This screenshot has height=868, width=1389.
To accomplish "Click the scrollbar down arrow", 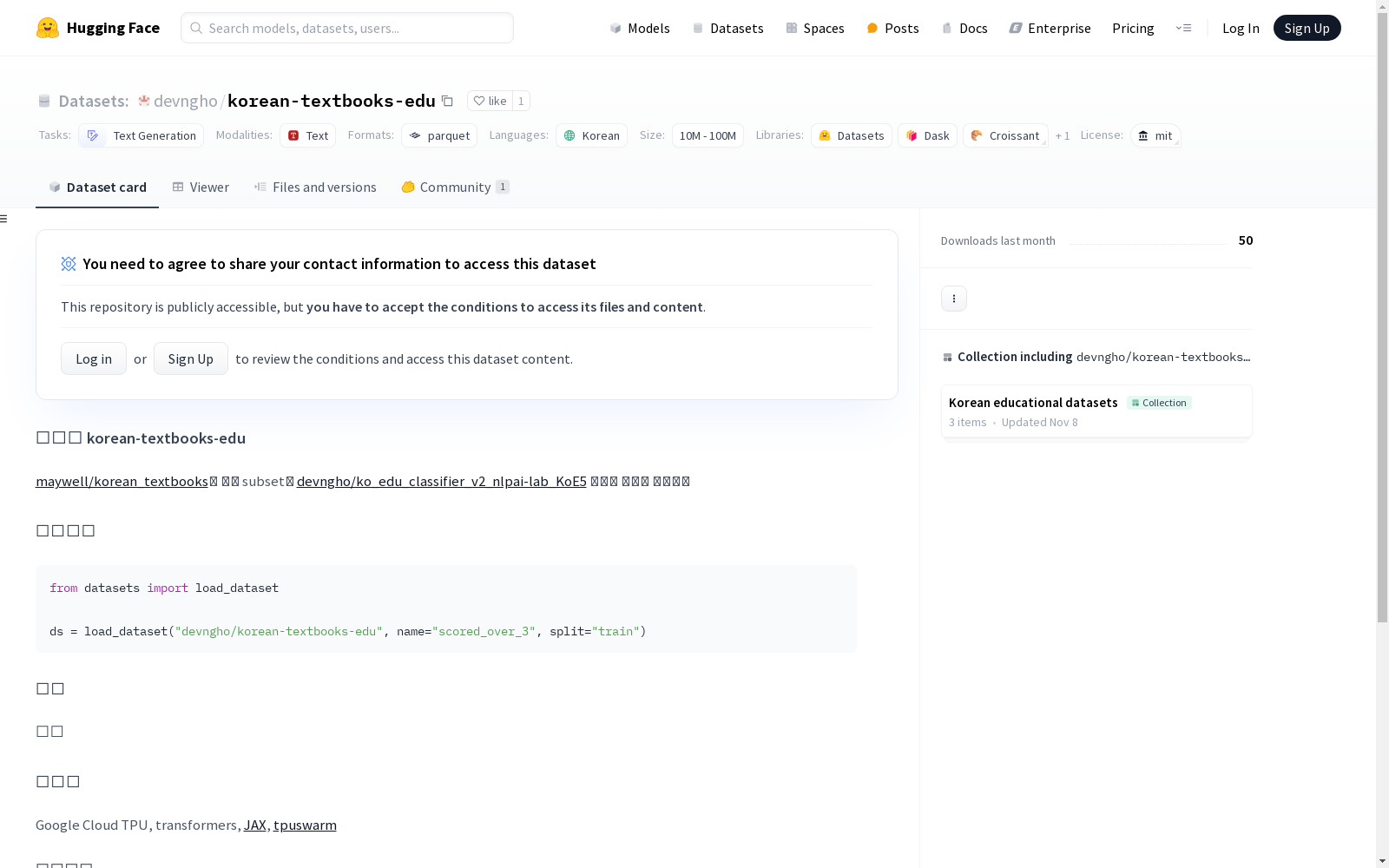I will pyautogui.click(x=1382, y=861).
